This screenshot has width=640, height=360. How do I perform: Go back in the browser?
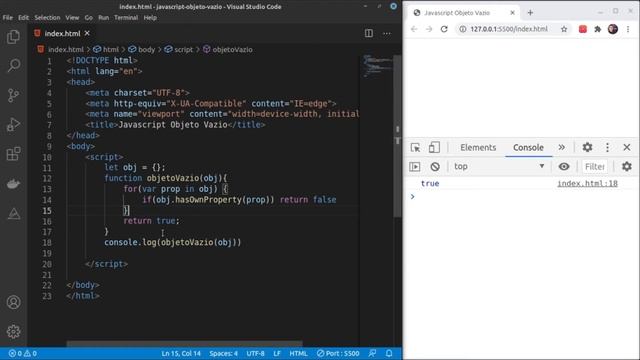pyautogui.click(x=414, y=29)
